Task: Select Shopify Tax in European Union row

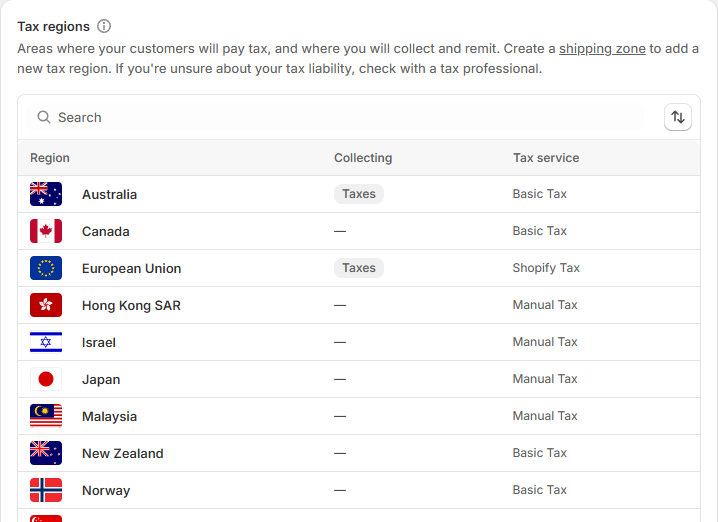Action: (546, 268)
